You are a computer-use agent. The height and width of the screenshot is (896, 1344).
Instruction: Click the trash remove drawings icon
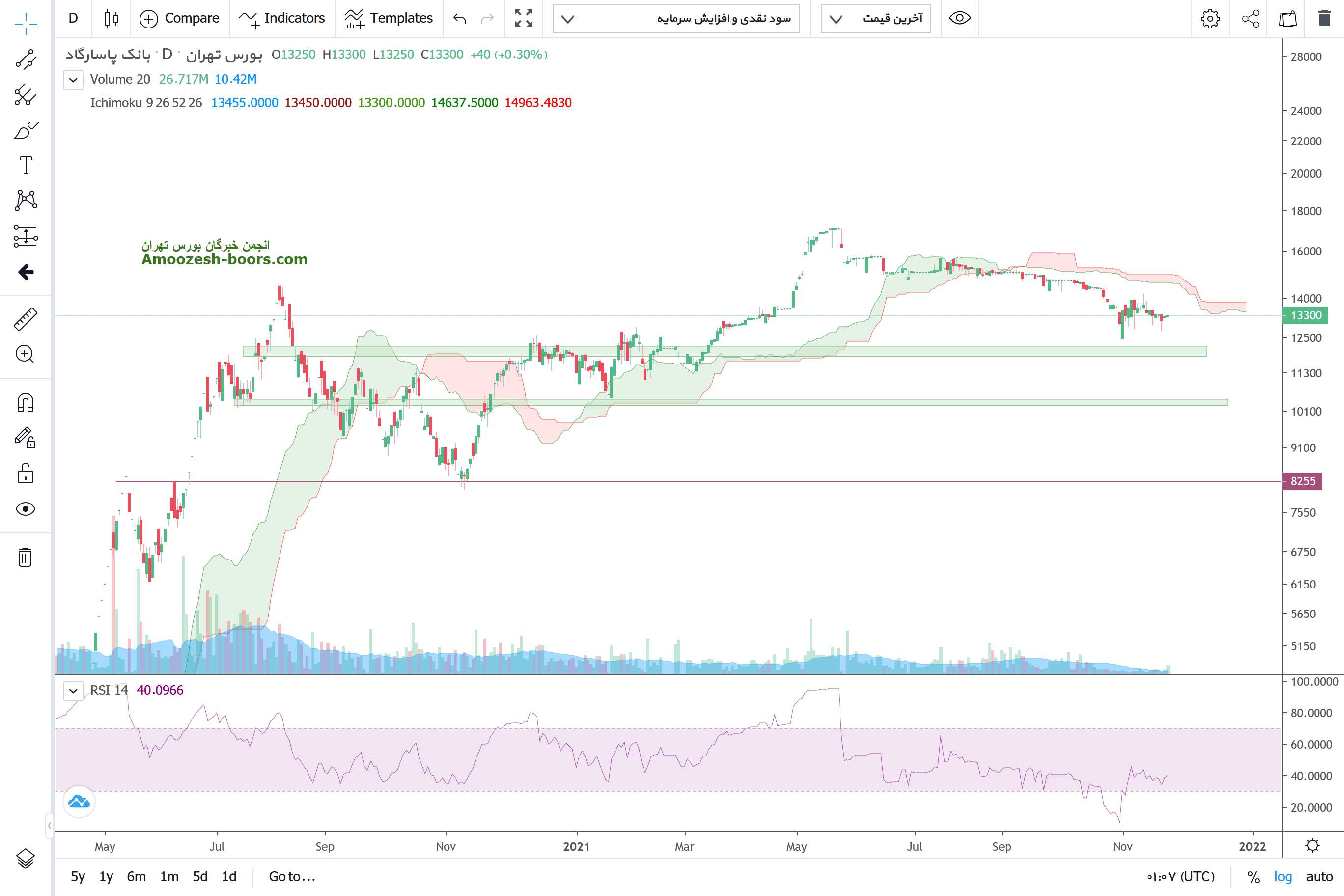(26, 557)
